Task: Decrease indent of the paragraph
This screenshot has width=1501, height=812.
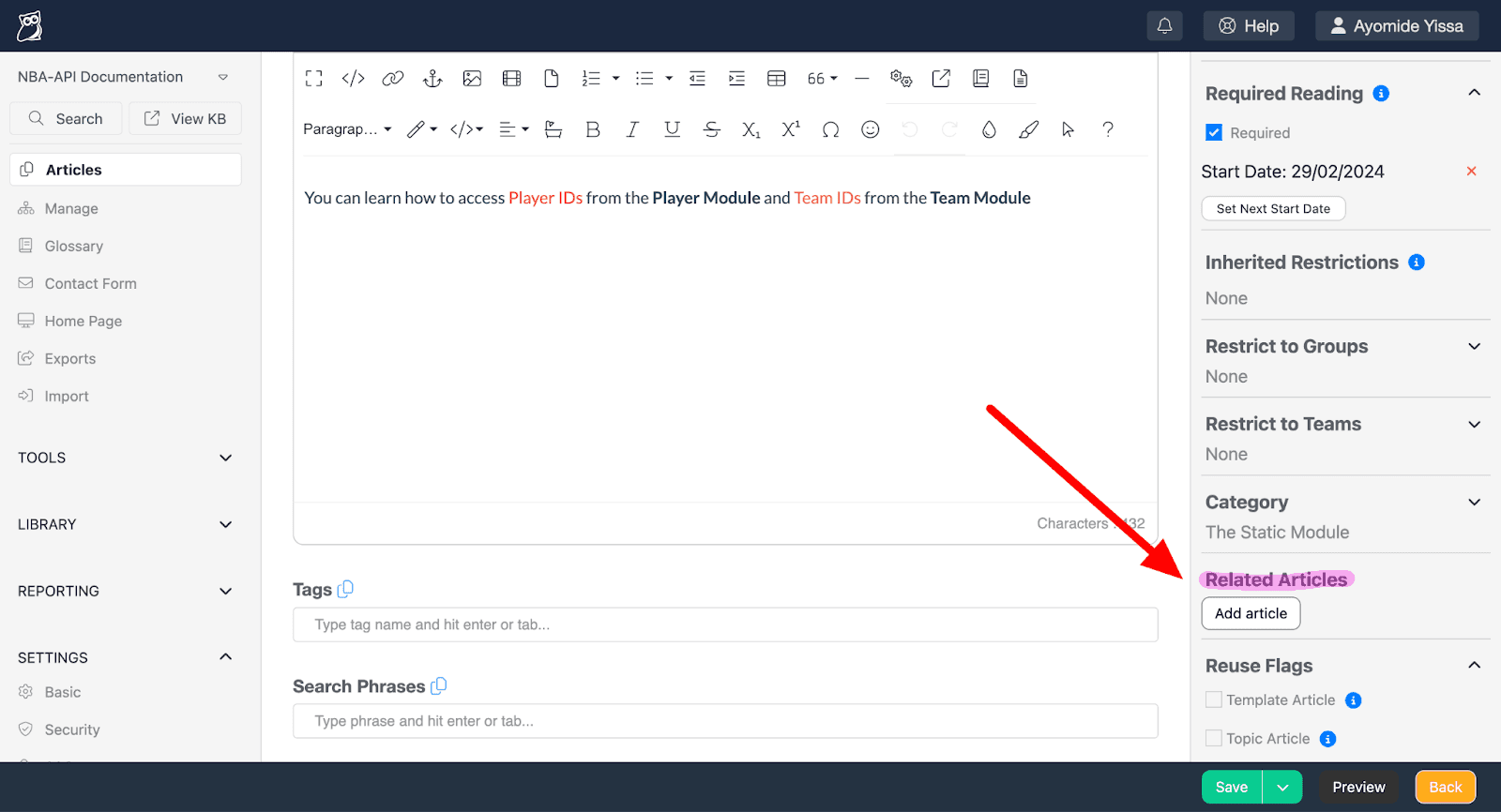Action: (x=697, y=79)
